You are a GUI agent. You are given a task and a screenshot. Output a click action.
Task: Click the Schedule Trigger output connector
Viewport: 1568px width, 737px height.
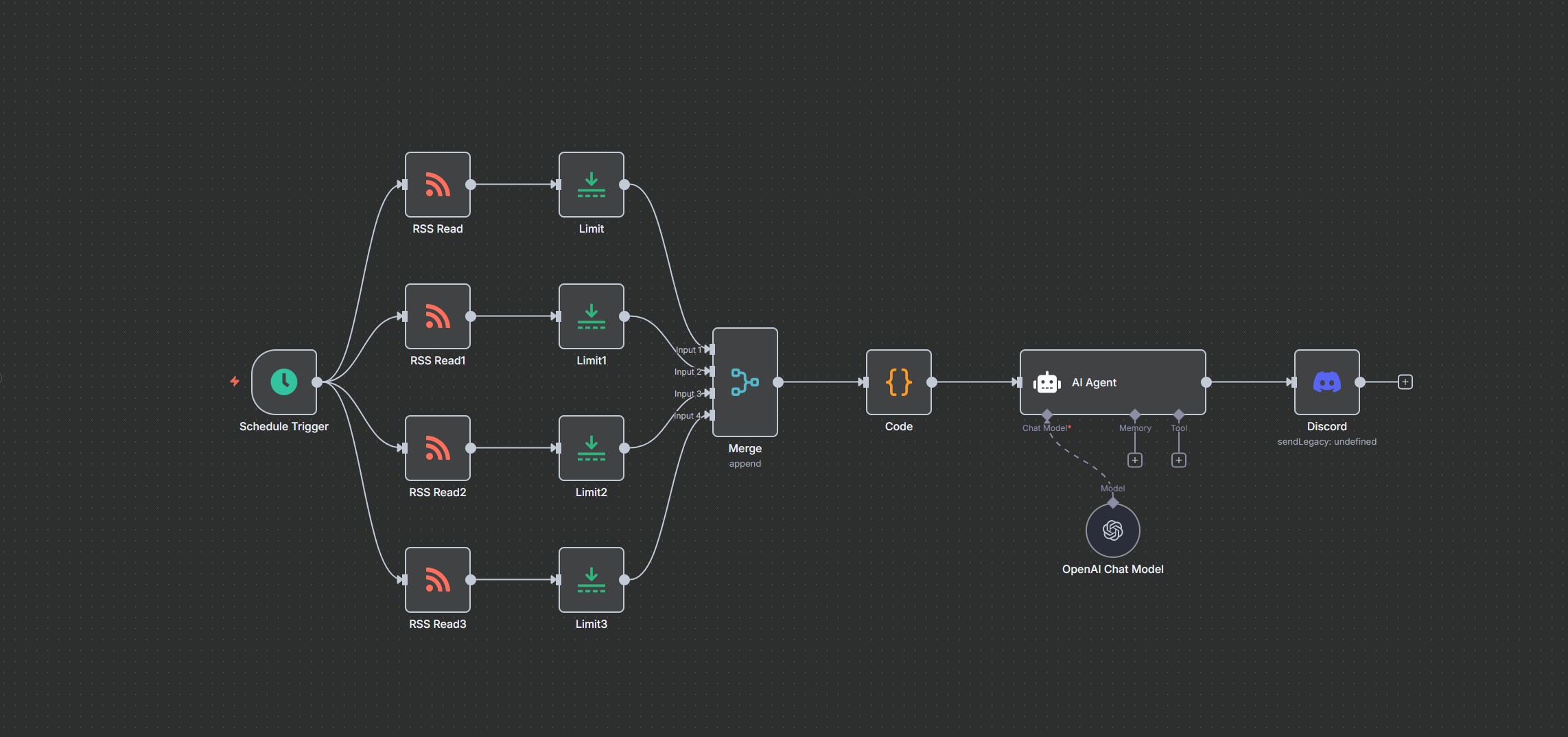point(317,382)
